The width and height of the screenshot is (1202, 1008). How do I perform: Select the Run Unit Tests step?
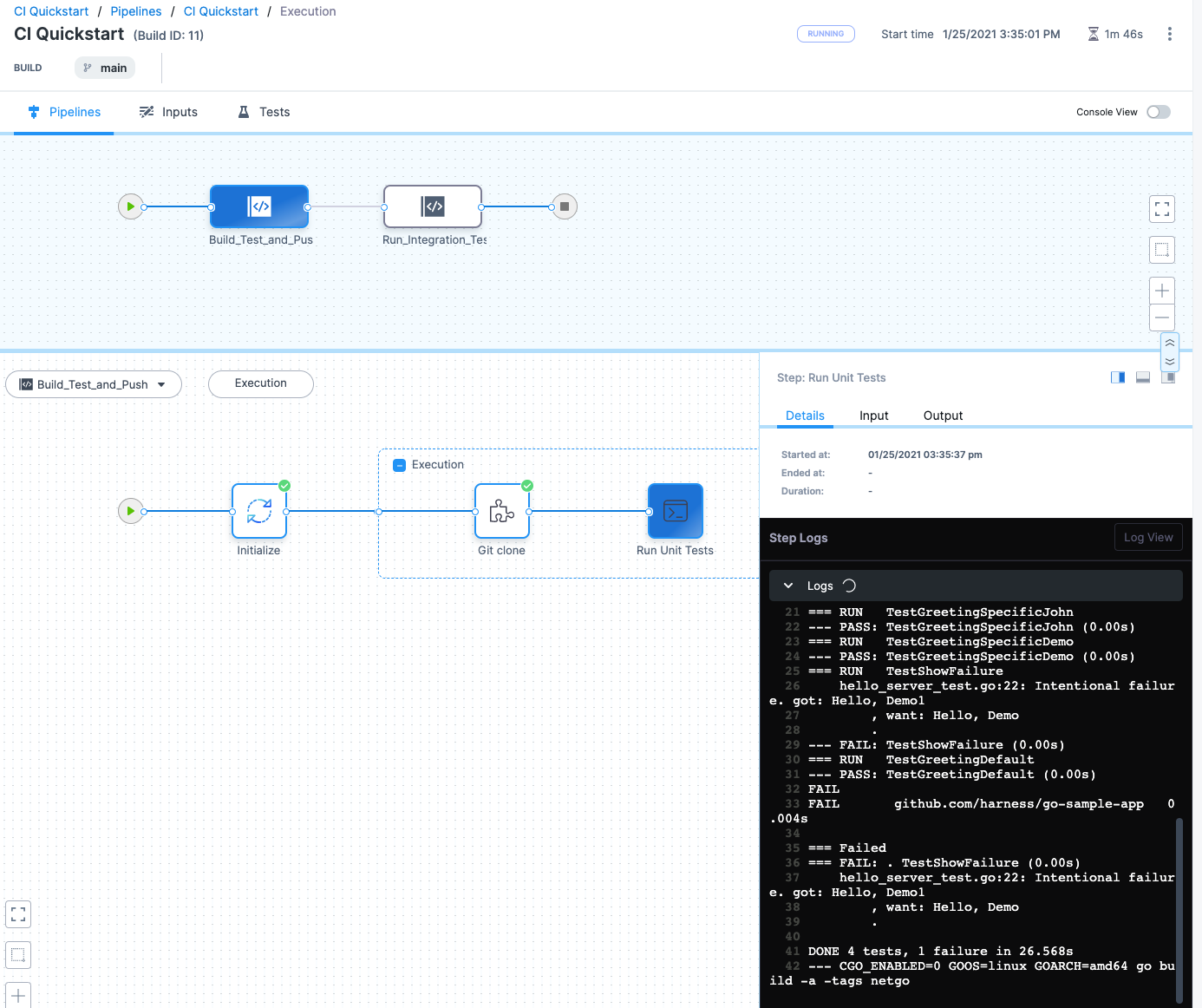(675, 511)
